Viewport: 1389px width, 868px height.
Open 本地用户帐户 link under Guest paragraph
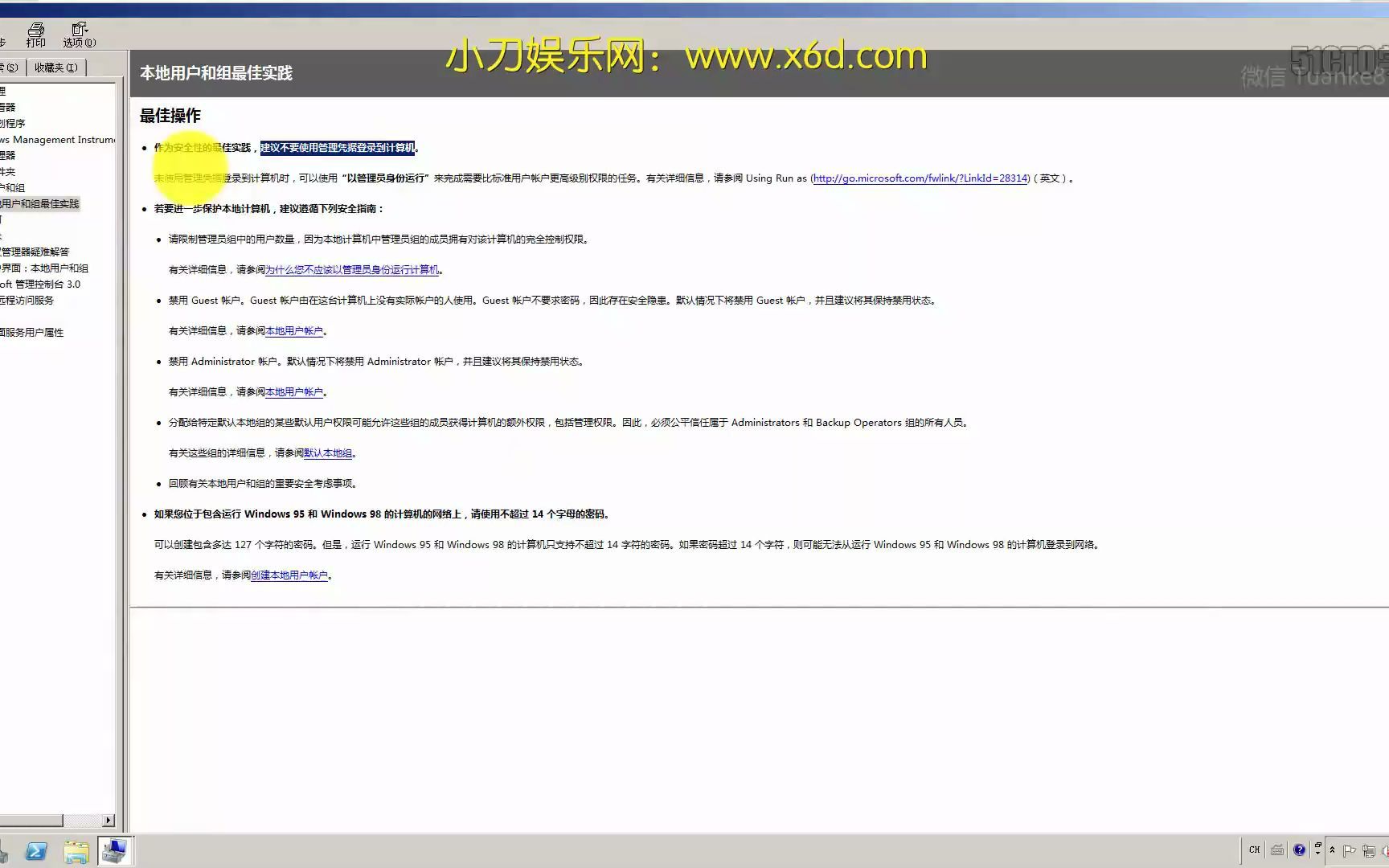(x=294, y=331)
